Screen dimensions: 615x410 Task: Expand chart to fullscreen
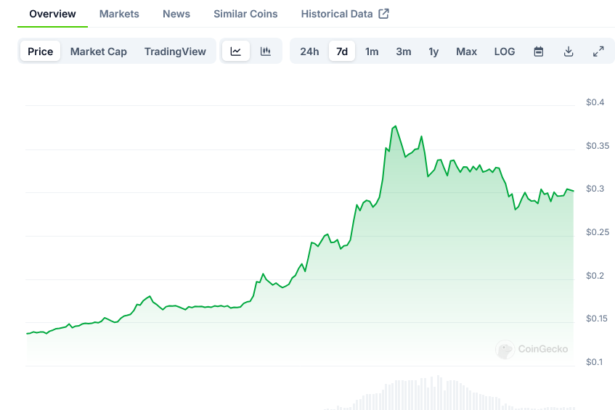click(x=598, y=51)
